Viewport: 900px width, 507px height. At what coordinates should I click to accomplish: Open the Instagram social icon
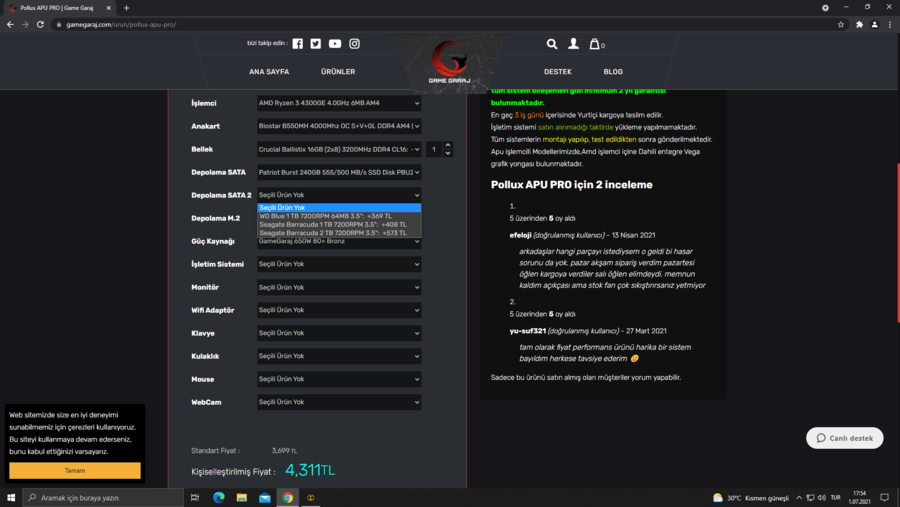coord(354,44)
